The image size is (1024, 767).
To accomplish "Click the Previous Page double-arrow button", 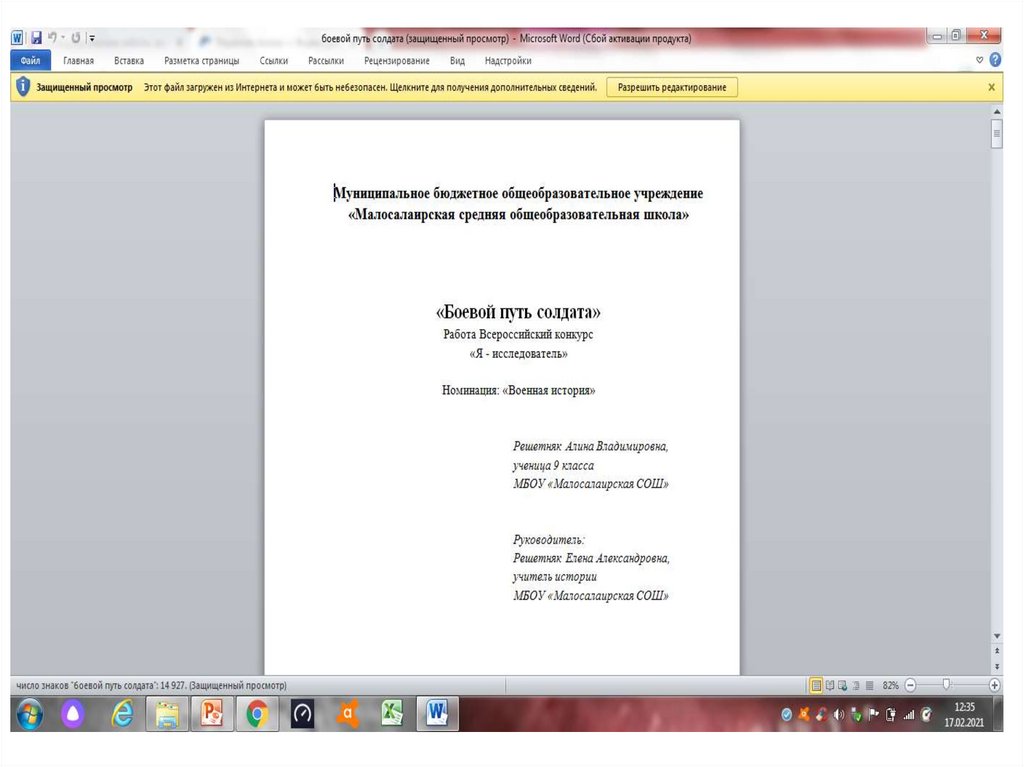I will pyautogui.click(x=997, y=651).
